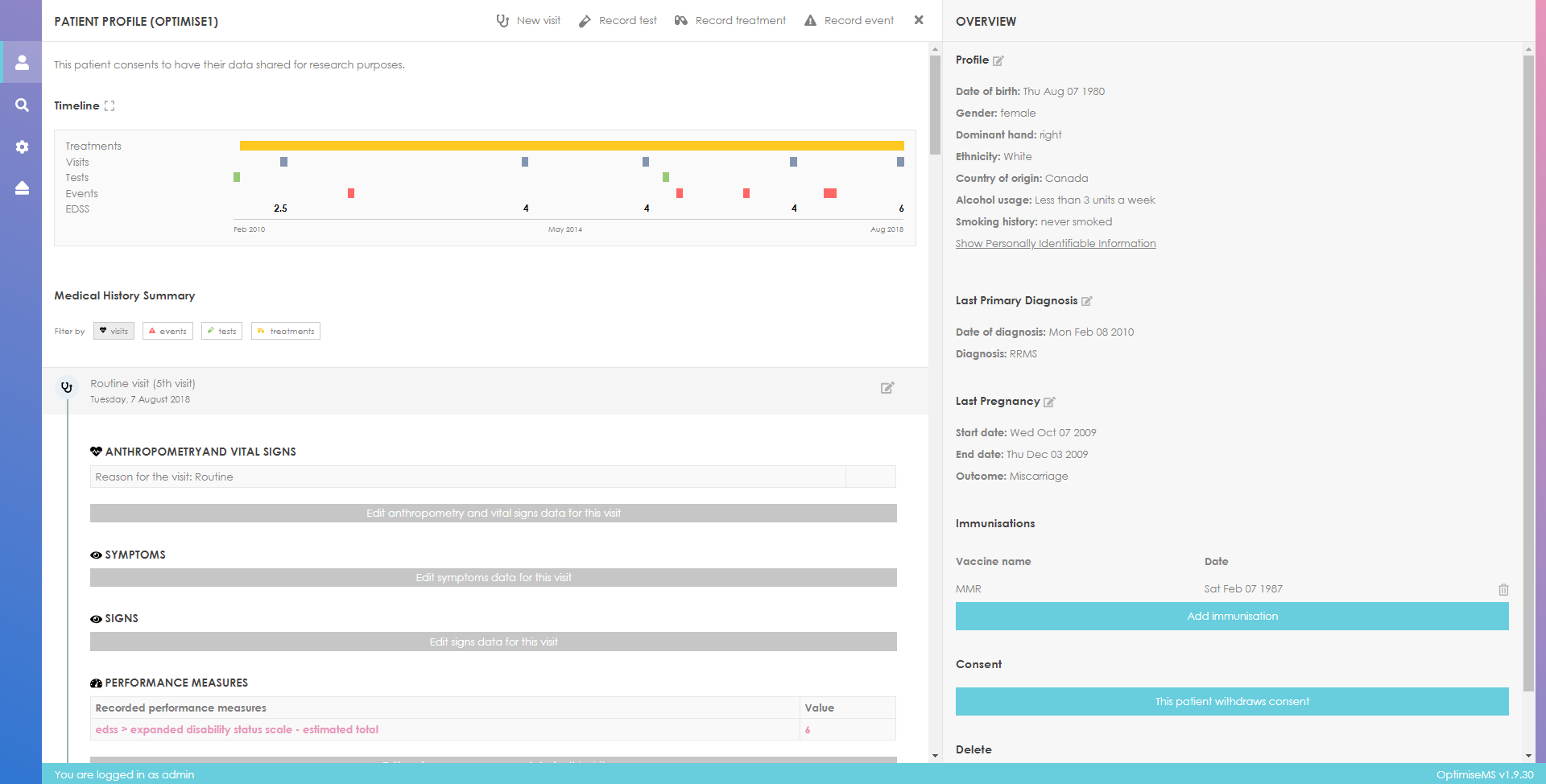
Task: Click the yellow Treatments timeline bar
Action: click(x=571, y=146)
